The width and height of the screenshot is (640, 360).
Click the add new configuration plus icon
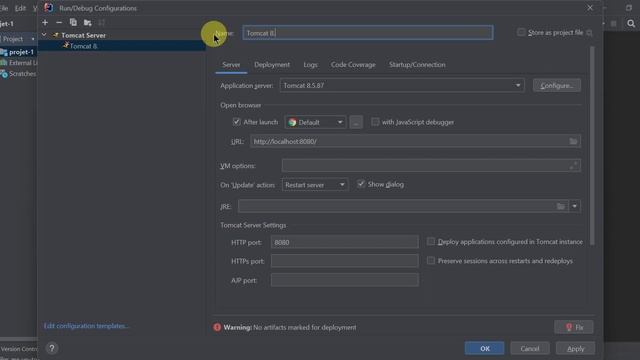click(x=45, y=23)
